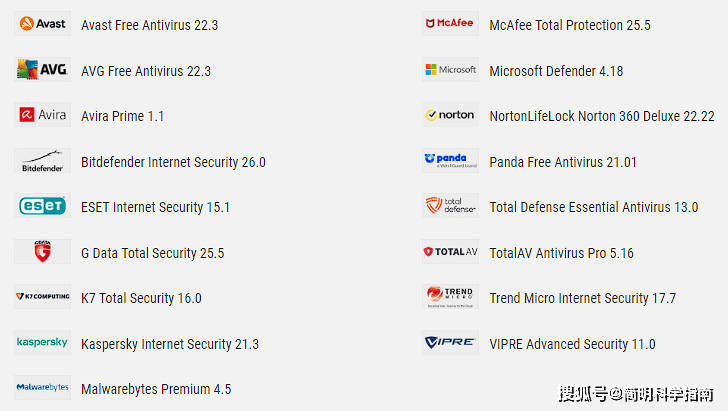Select the Norton logo
Image resolution: width=728 pixels, height=411 pixels.
pos(450,115)
